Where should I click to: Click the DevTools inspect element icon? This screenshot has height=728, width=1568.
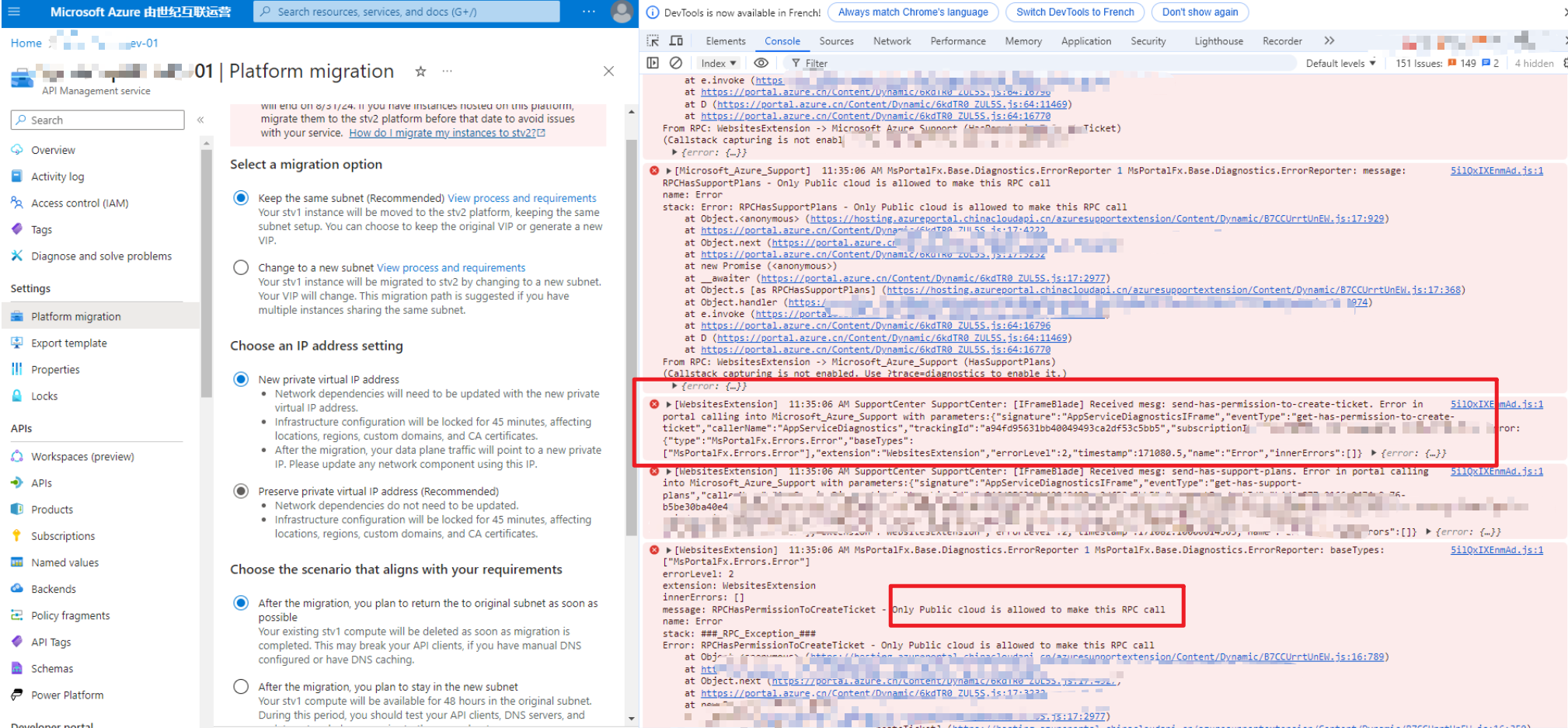[653, 41]
